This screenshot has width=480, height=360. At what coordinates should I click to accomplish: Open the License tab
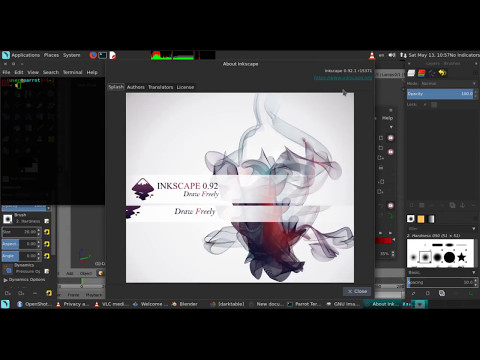pyautogui.click(x=185, y=87)
